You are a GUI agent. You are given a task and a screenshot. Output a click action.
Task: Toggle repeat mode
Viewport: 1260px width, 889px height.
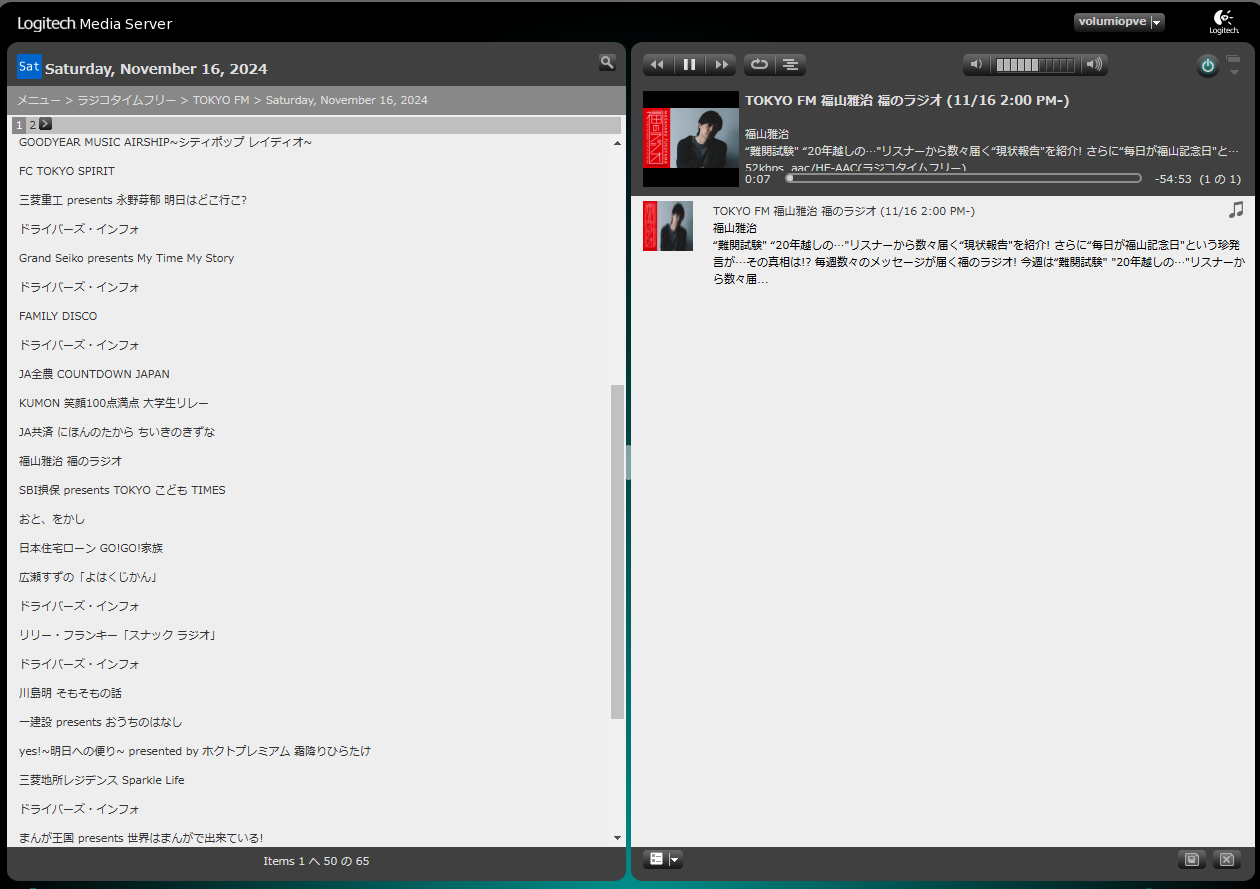tap(759, 65)
